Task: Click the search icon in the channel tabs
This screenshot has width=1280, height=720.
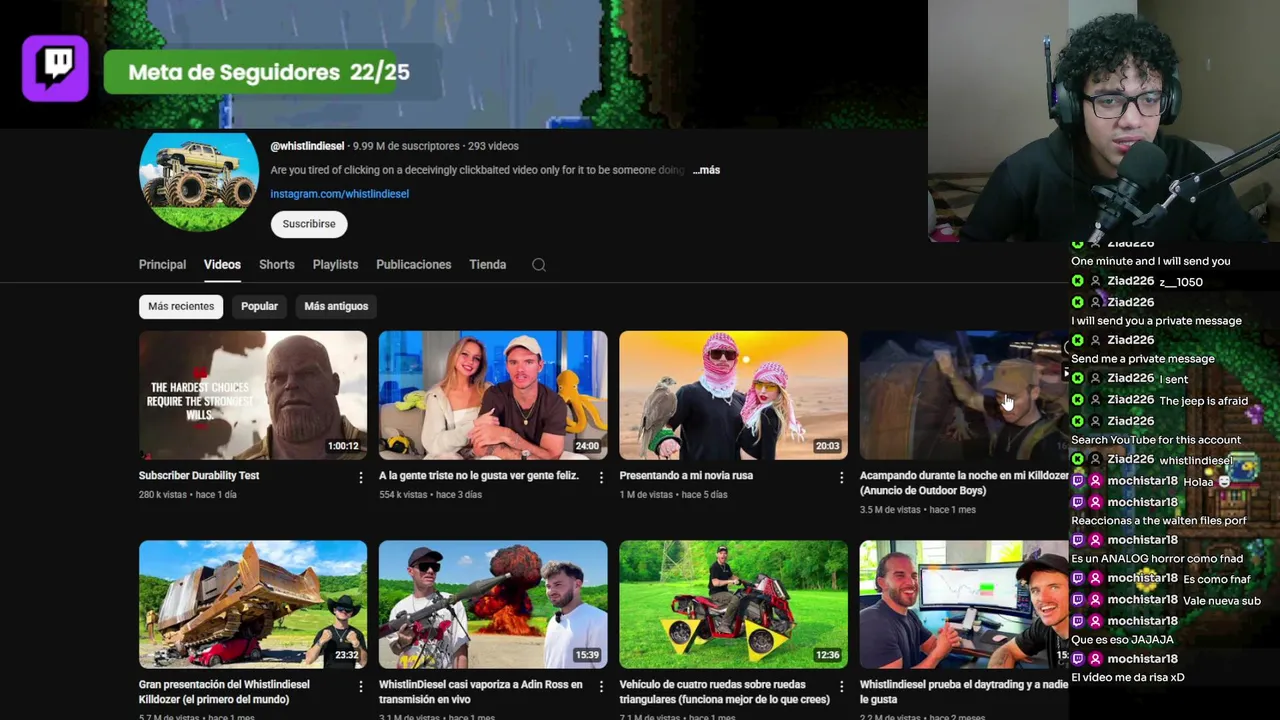Action: coord(539,265)
